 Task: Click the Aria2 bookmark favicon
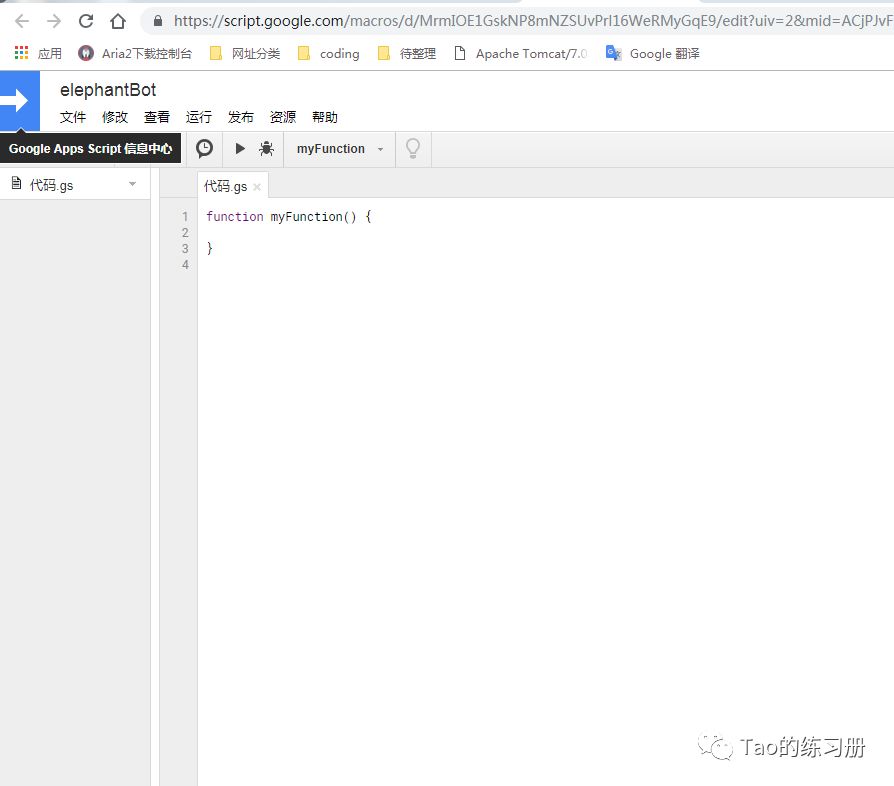86,54
